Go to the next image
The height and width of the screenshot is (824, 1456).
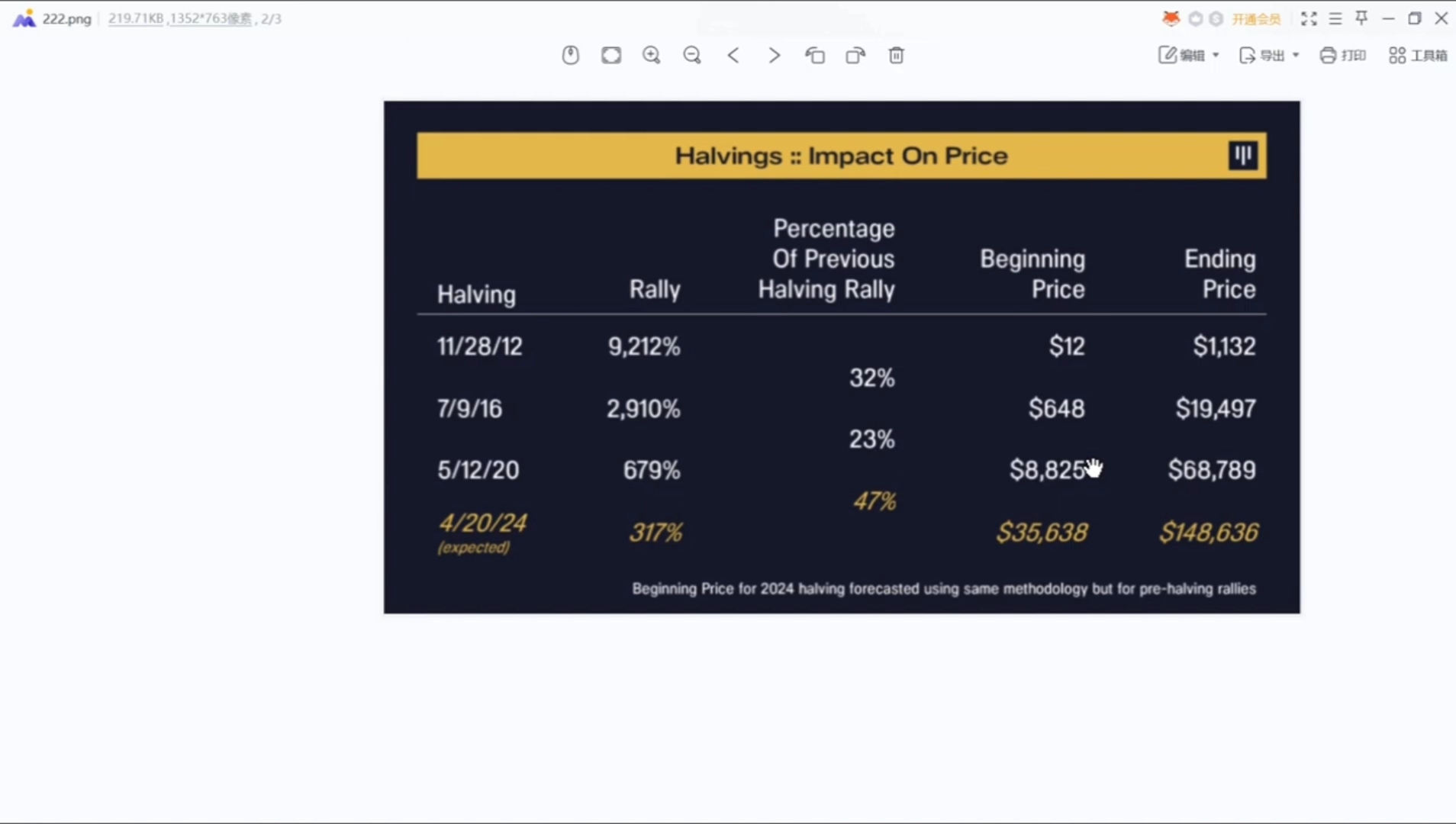coord(774,55)
